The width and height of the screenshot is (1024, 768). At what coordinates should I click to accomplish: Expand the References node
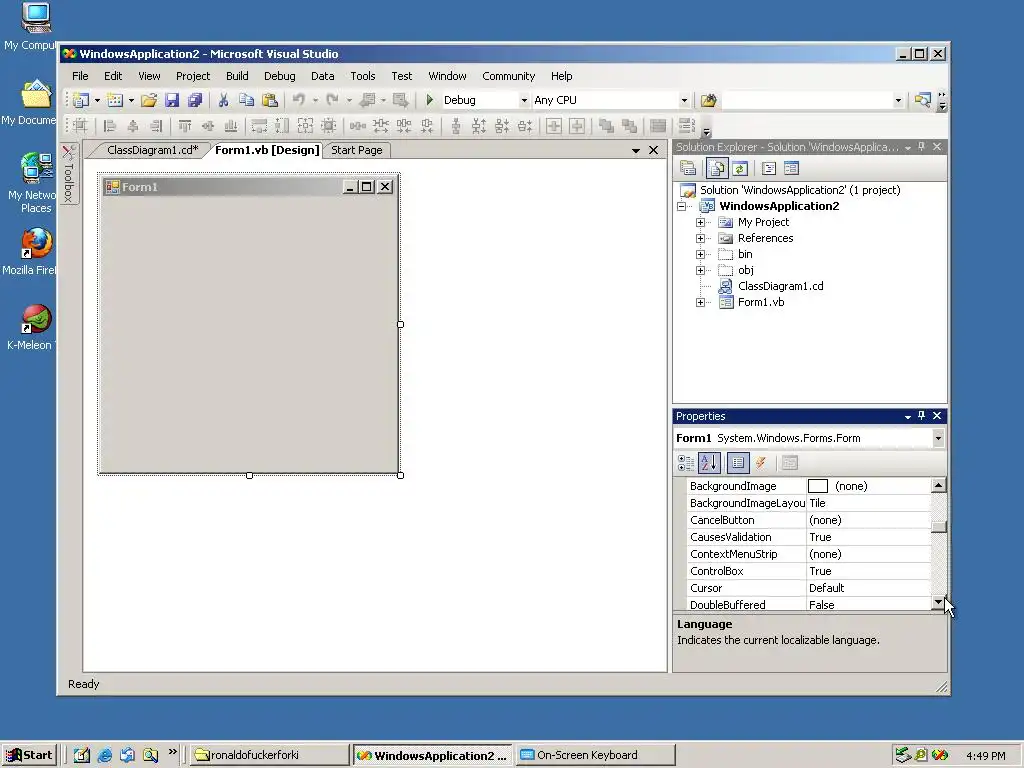(700, 238)
